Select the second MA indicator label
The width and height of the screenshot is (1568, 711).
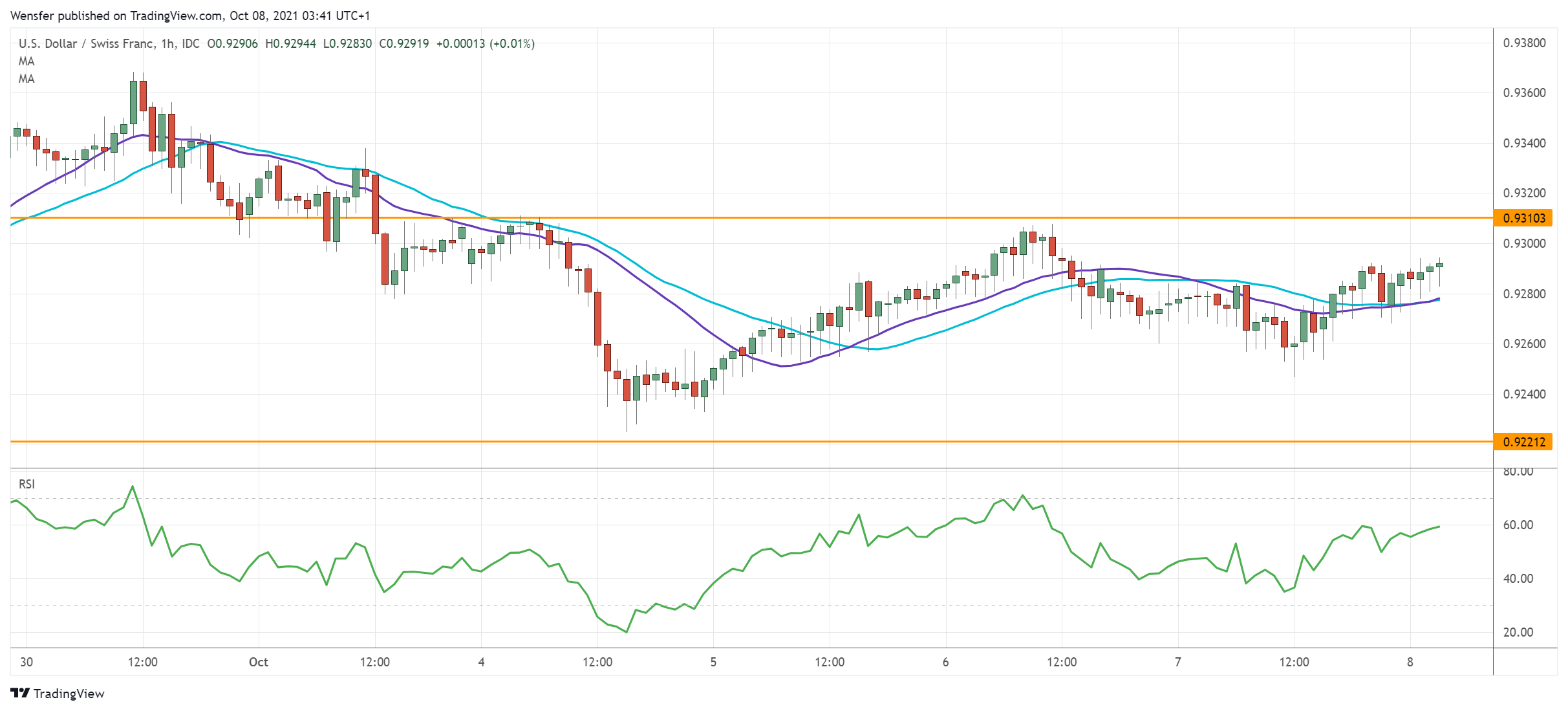[x=25, y=79]
